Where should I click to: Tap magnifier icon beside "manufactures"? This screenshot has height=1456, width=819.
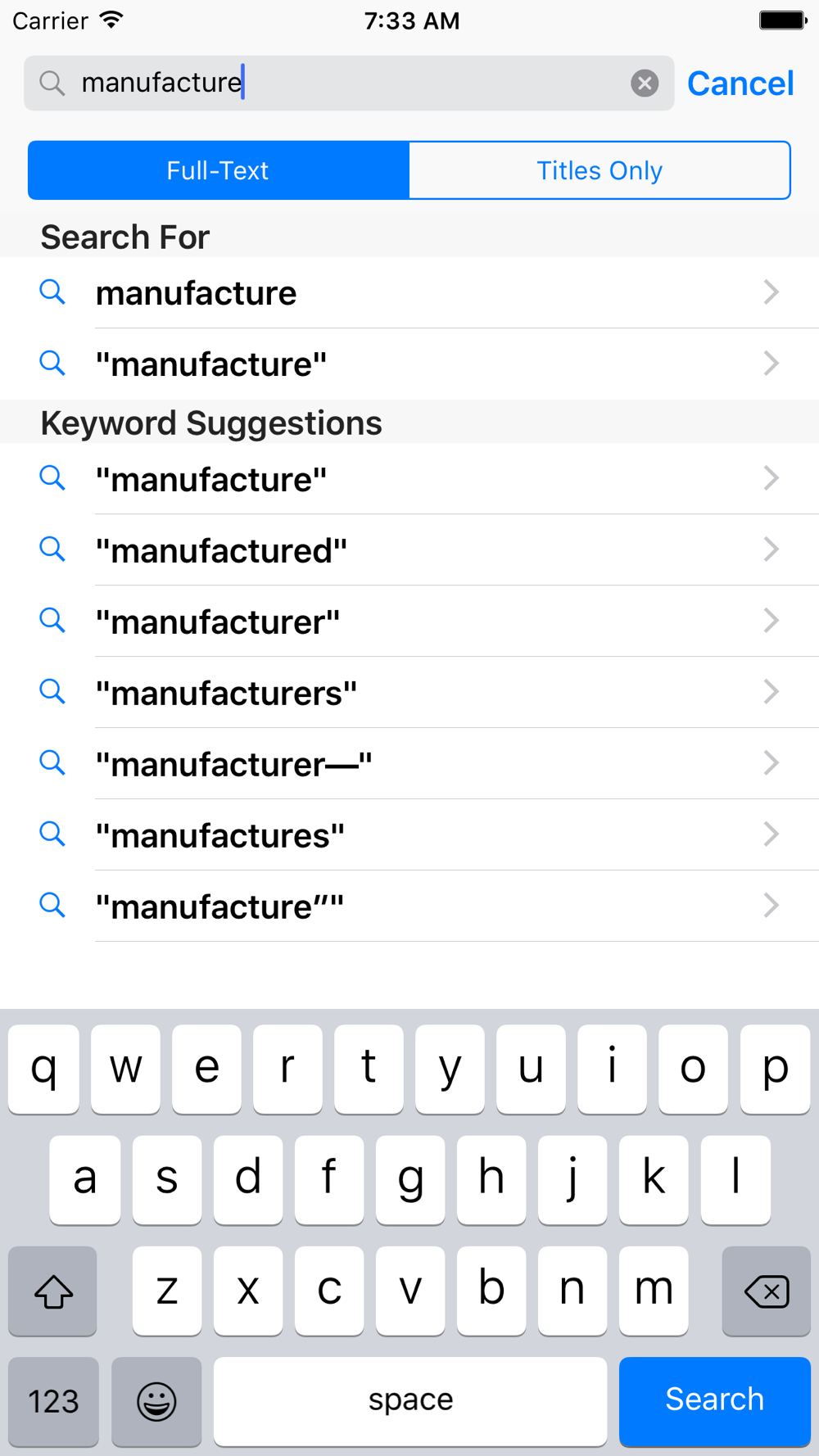52,834
